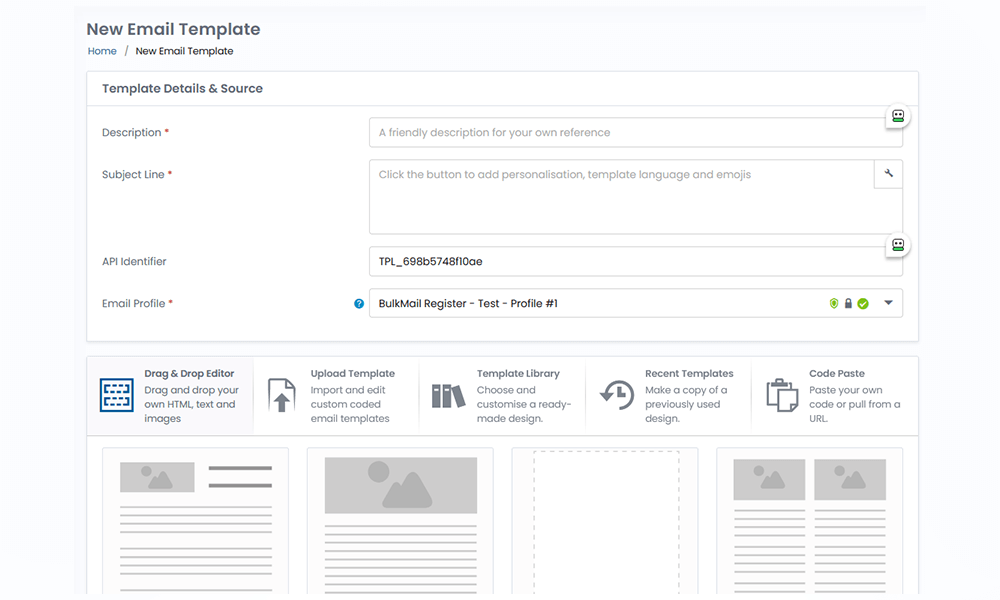Viewport: 1000px width, 600px height.
Task: Click the Email Profile field label
Action: click(133, 304)
